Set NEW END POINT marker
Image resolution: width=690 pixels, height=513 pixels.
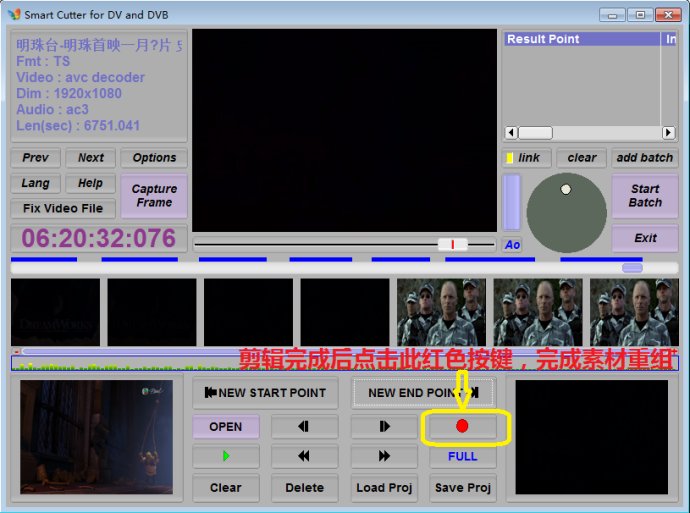tap(423, 393)
